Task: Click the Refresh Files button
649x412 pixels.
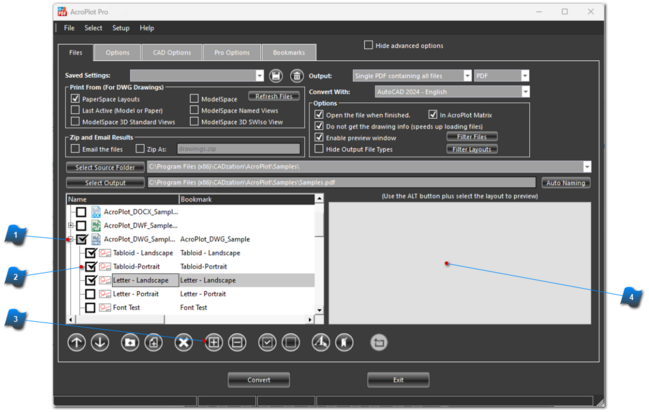Action: click(x=274, y=96)
